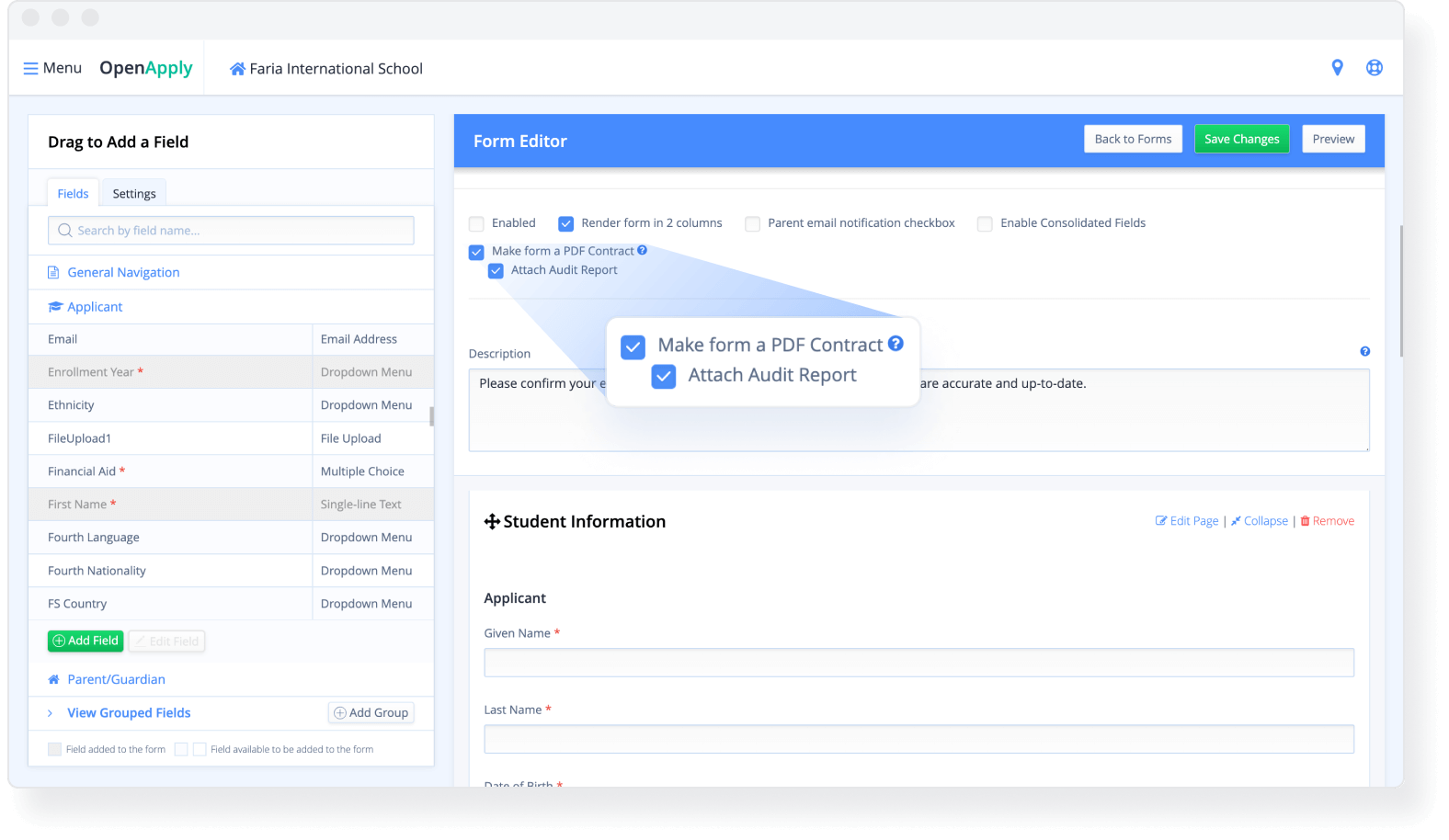Enable the Enabled checkbox
The image size is (1449, 840).
coord(476,223)
